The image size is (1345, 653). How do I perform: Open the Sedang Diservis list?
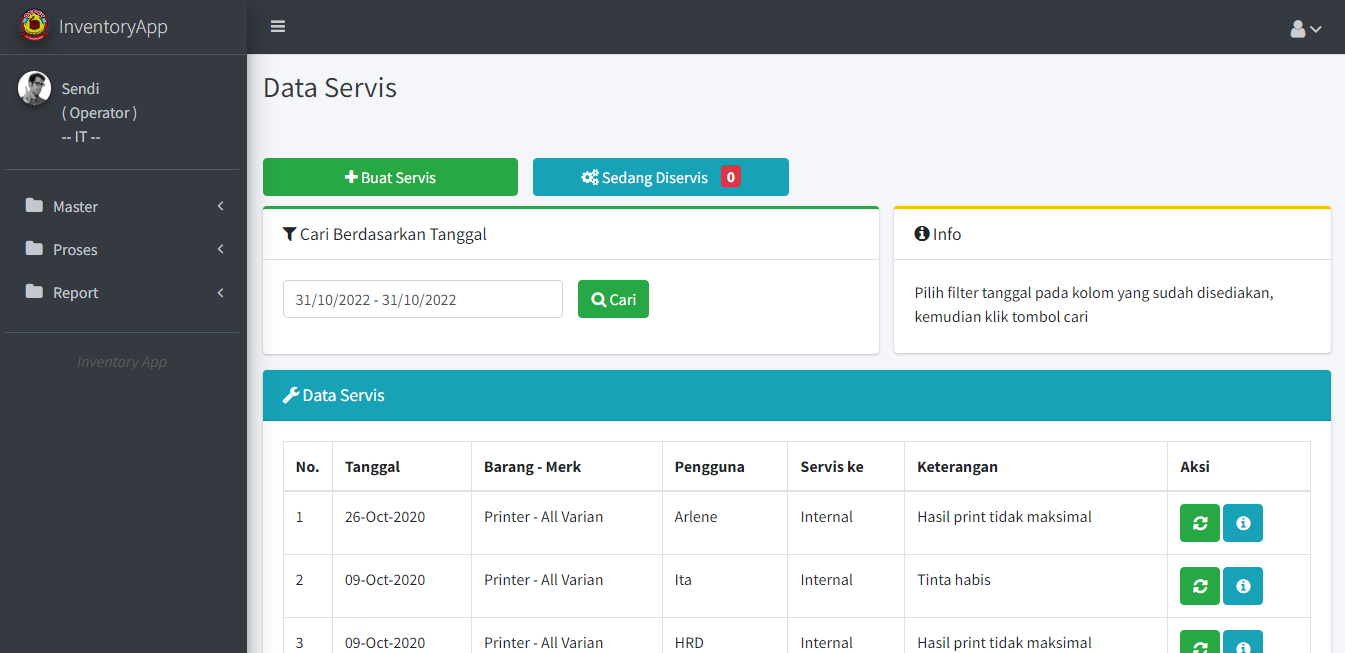coord(660,177)
